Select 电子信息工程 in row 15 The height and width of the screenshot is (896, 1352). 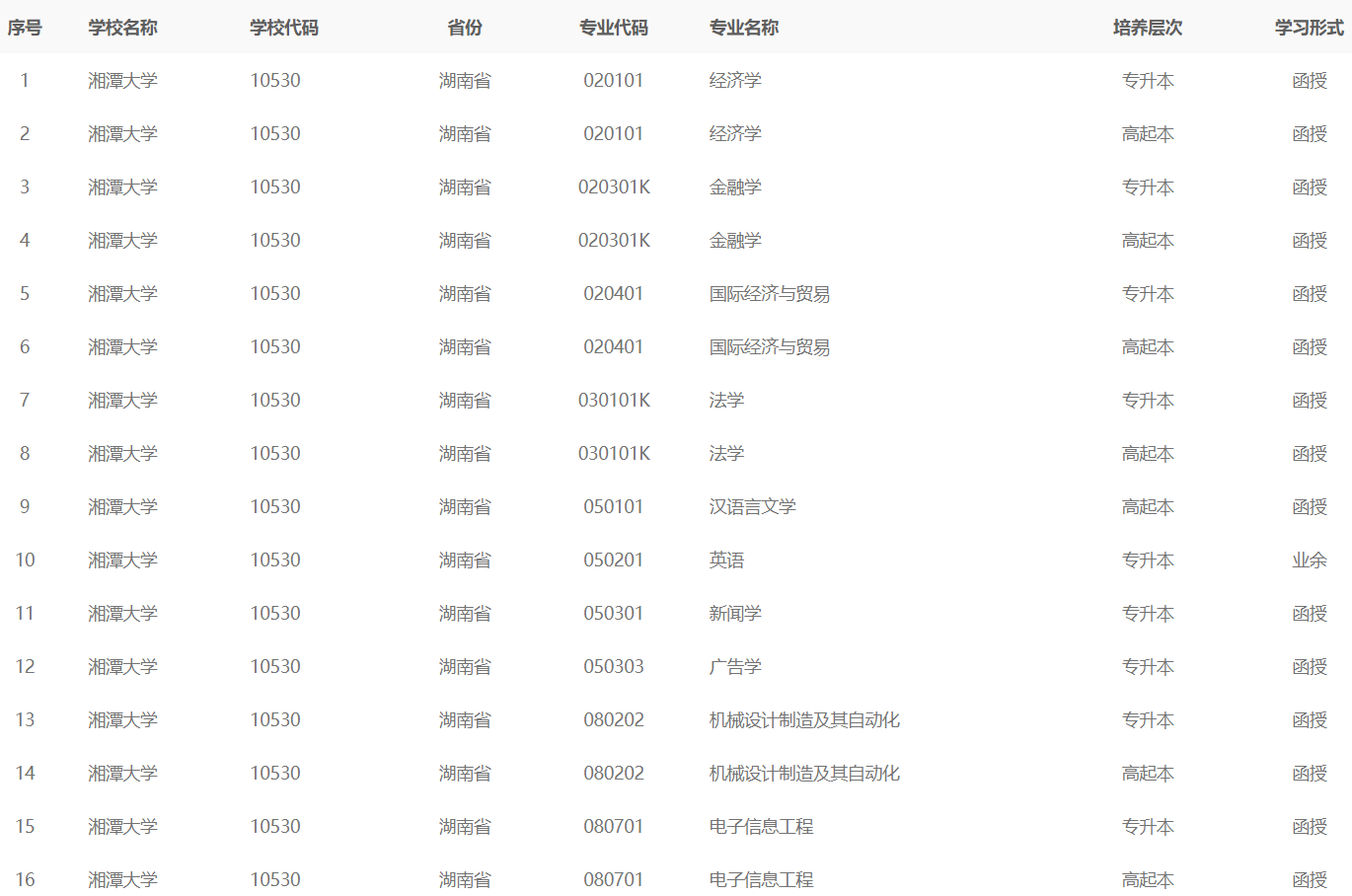click(x=761, y=827)
